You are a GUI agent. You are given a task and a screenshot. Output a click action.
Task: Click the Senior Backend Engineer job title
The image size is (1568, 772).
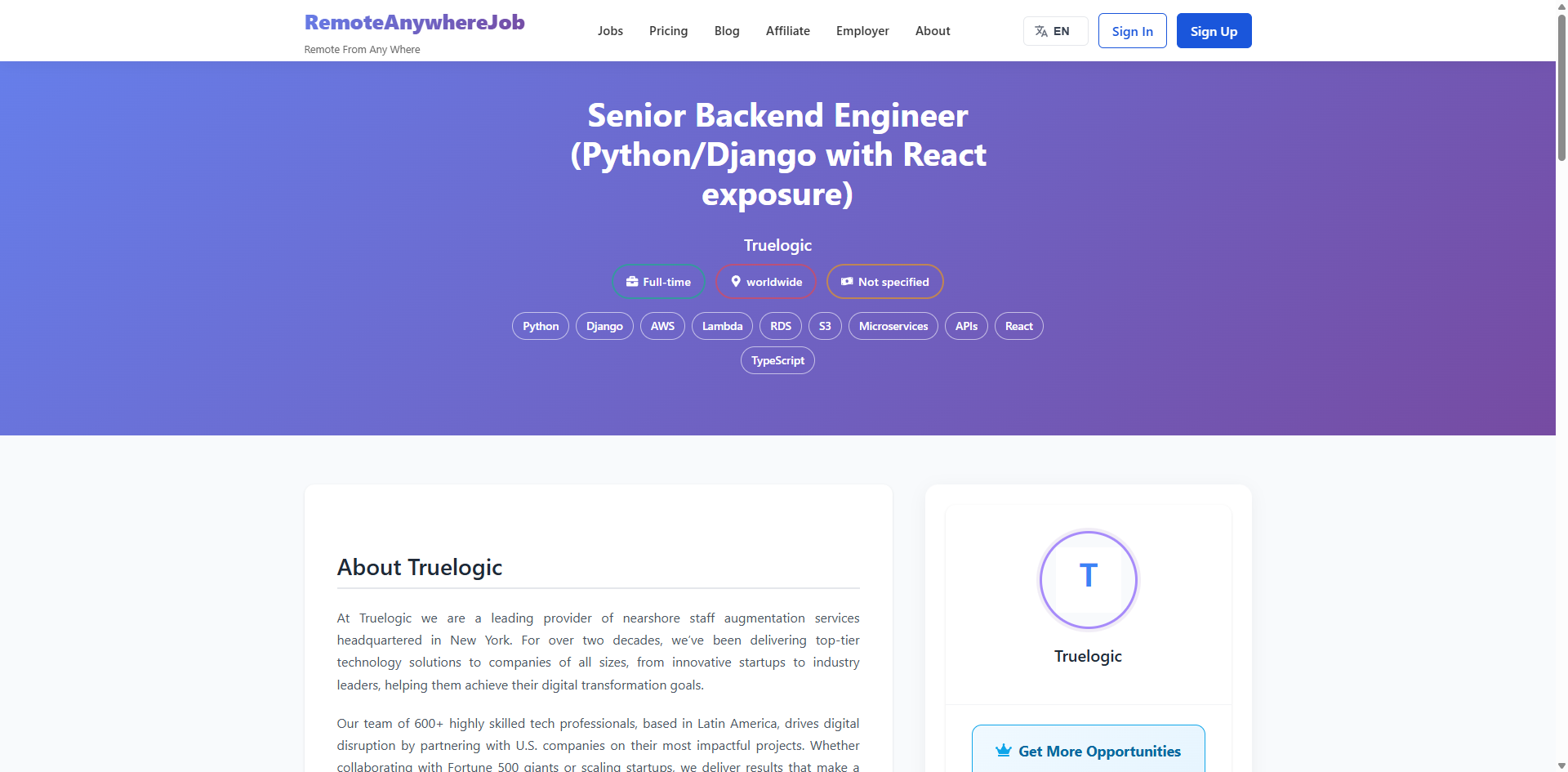coord(777,154)
